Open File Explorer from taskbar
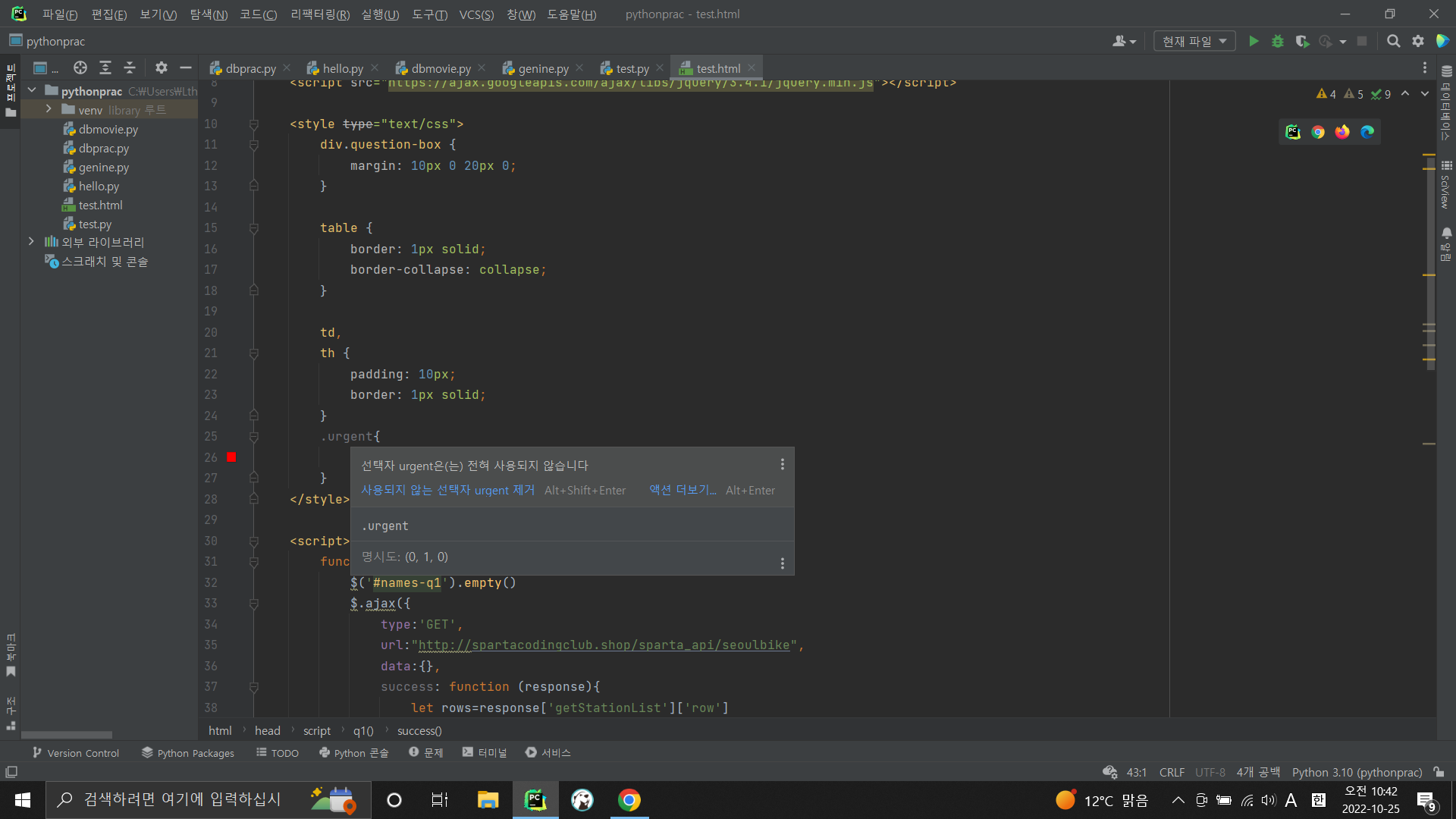Viewport: 1456px width, 819px height. (x=488, y=800)
